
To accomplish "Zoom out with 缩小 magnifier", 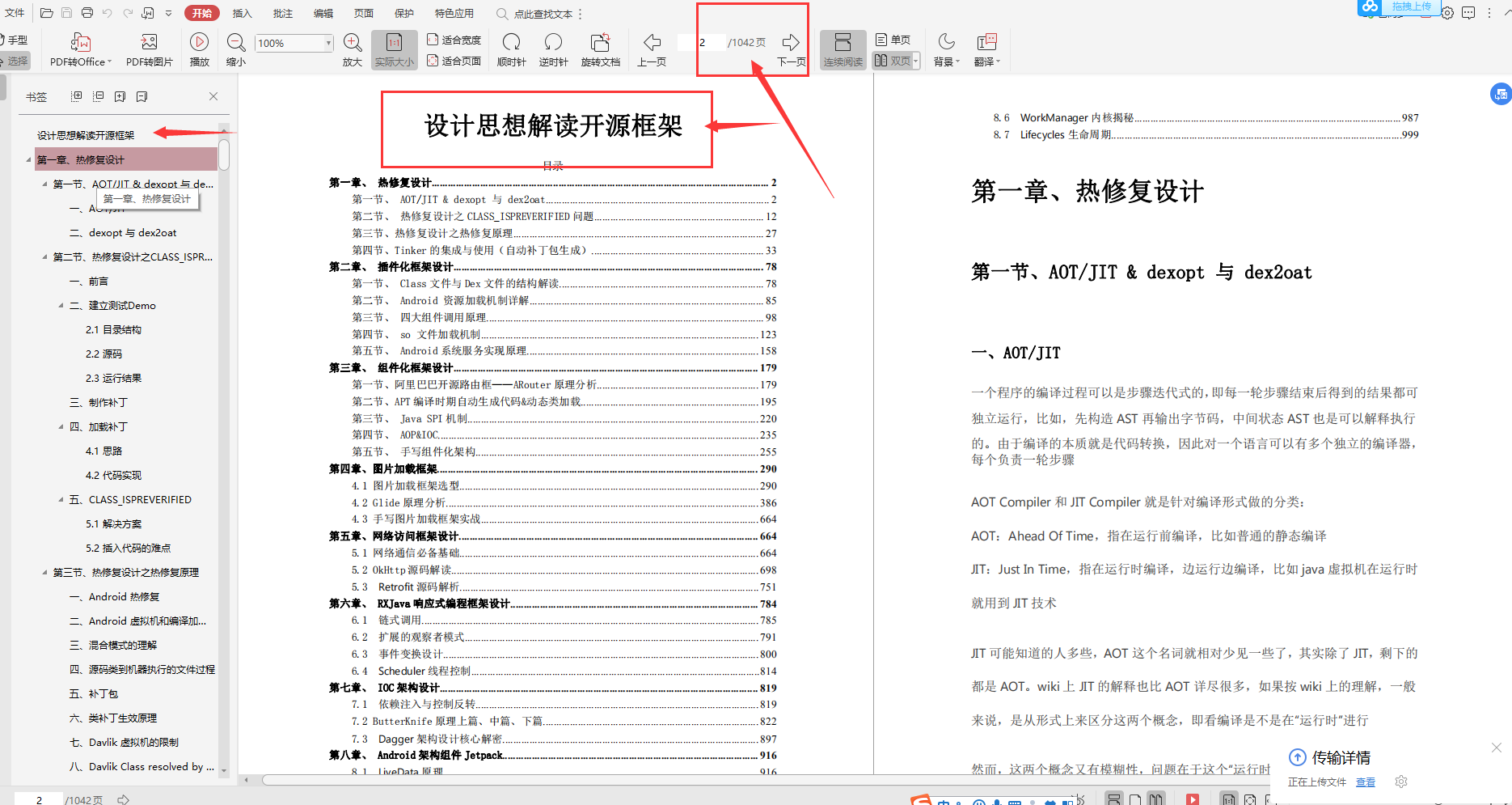I will pos(236,50).
